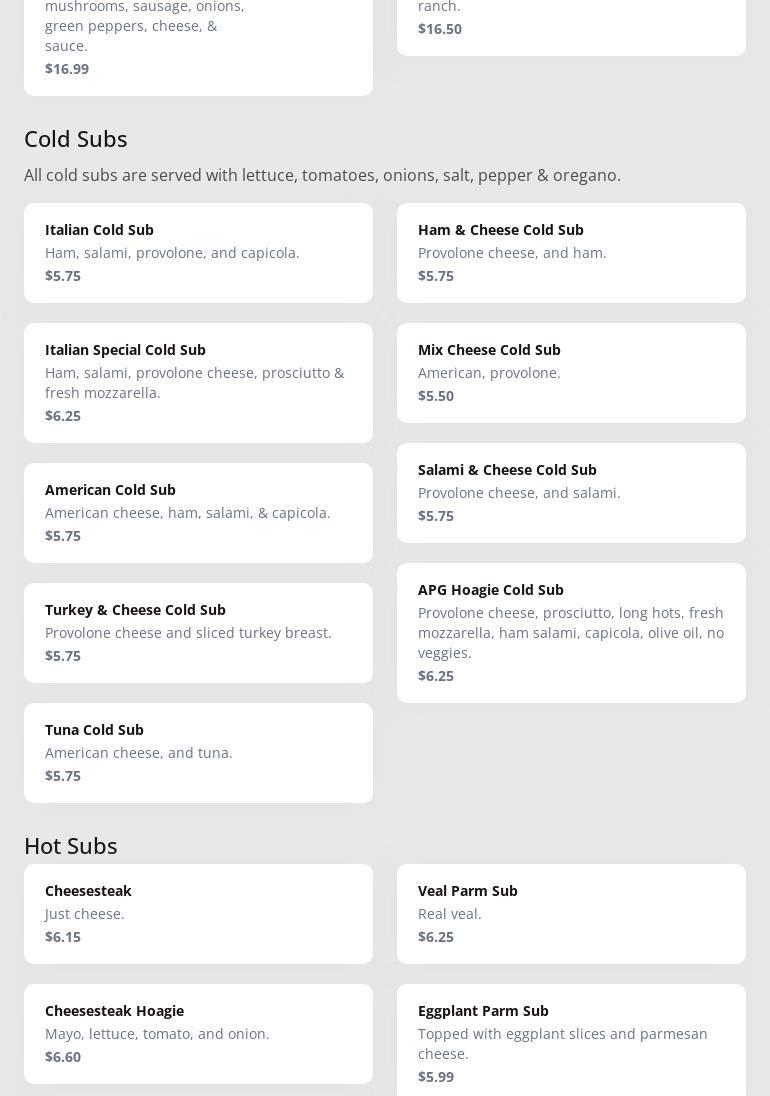Screen dimensions: 770x1096
Task: Choose the Italian Special Cold Sub
Action: [198, 382]
